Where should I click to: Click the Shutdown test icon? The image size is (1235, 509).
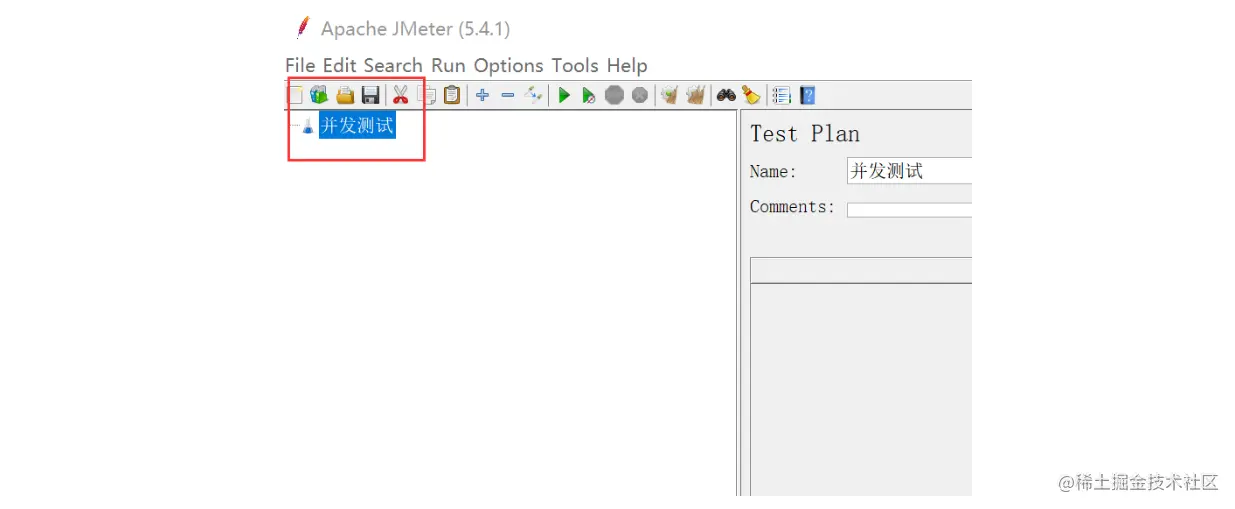[640, 95]
